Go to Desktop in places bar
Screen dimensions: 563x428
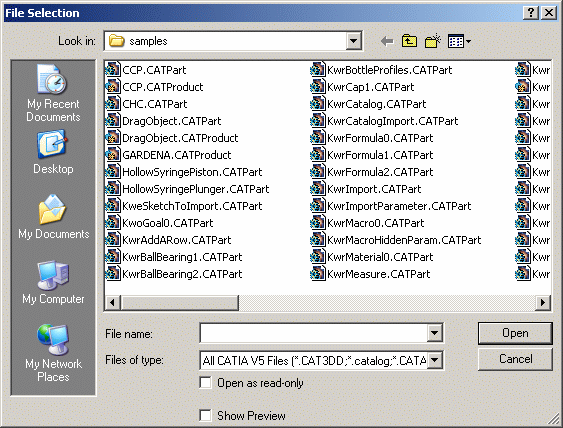(53, 152)
